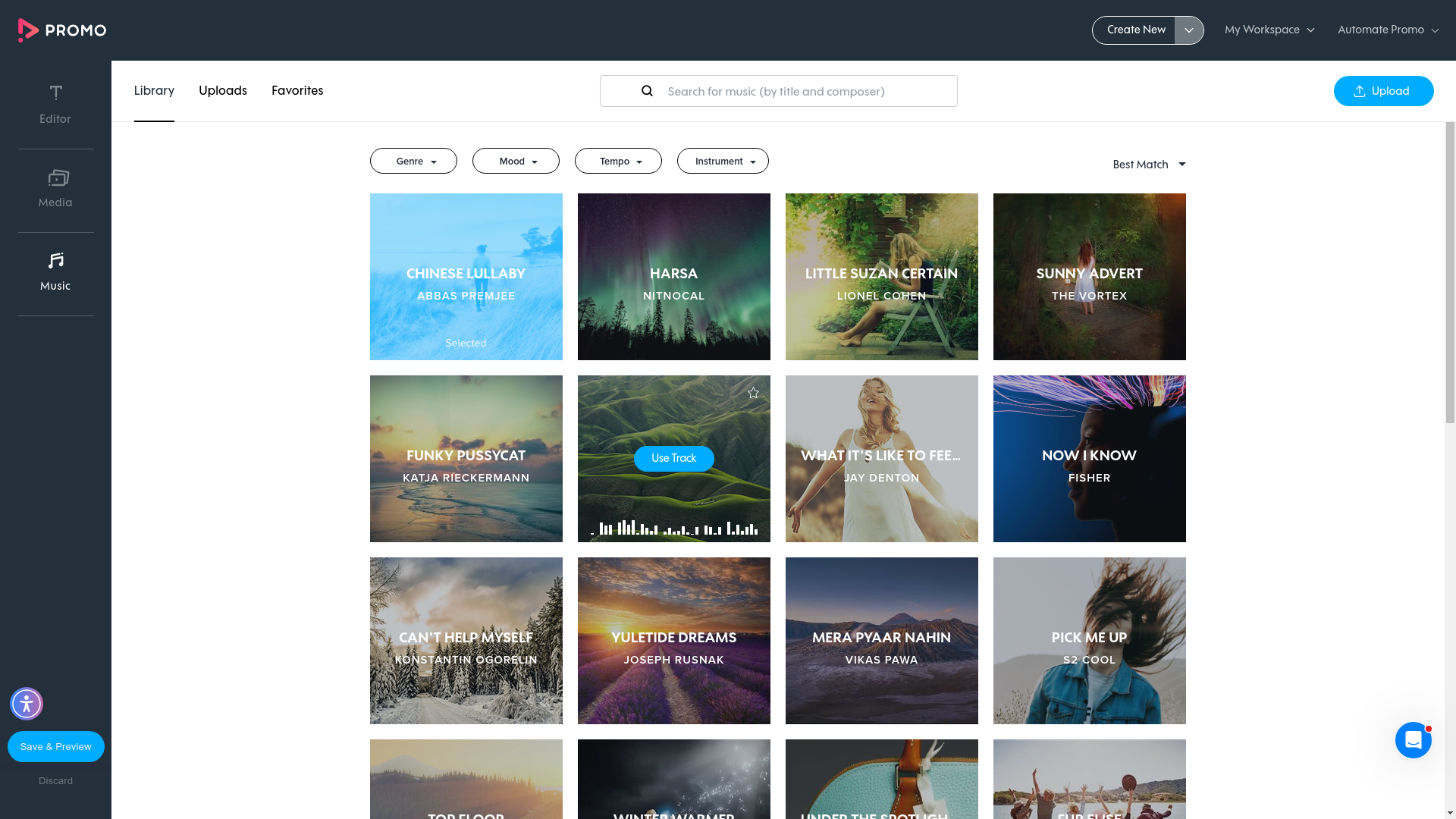
Task: Select the Top Floor track
Action: coord(466,780)
